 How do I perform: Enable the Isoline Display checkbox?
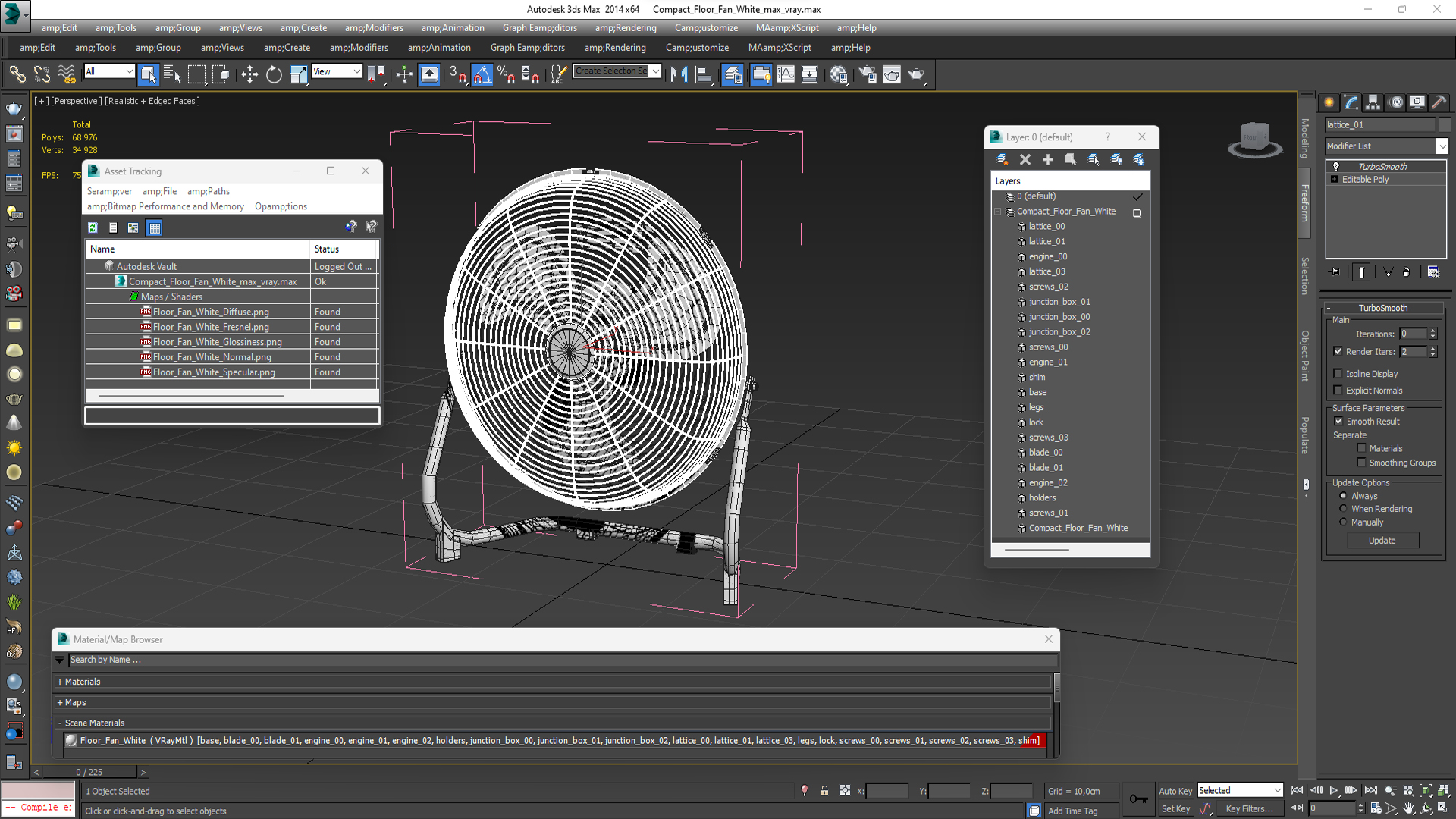tap(1338, 374)
